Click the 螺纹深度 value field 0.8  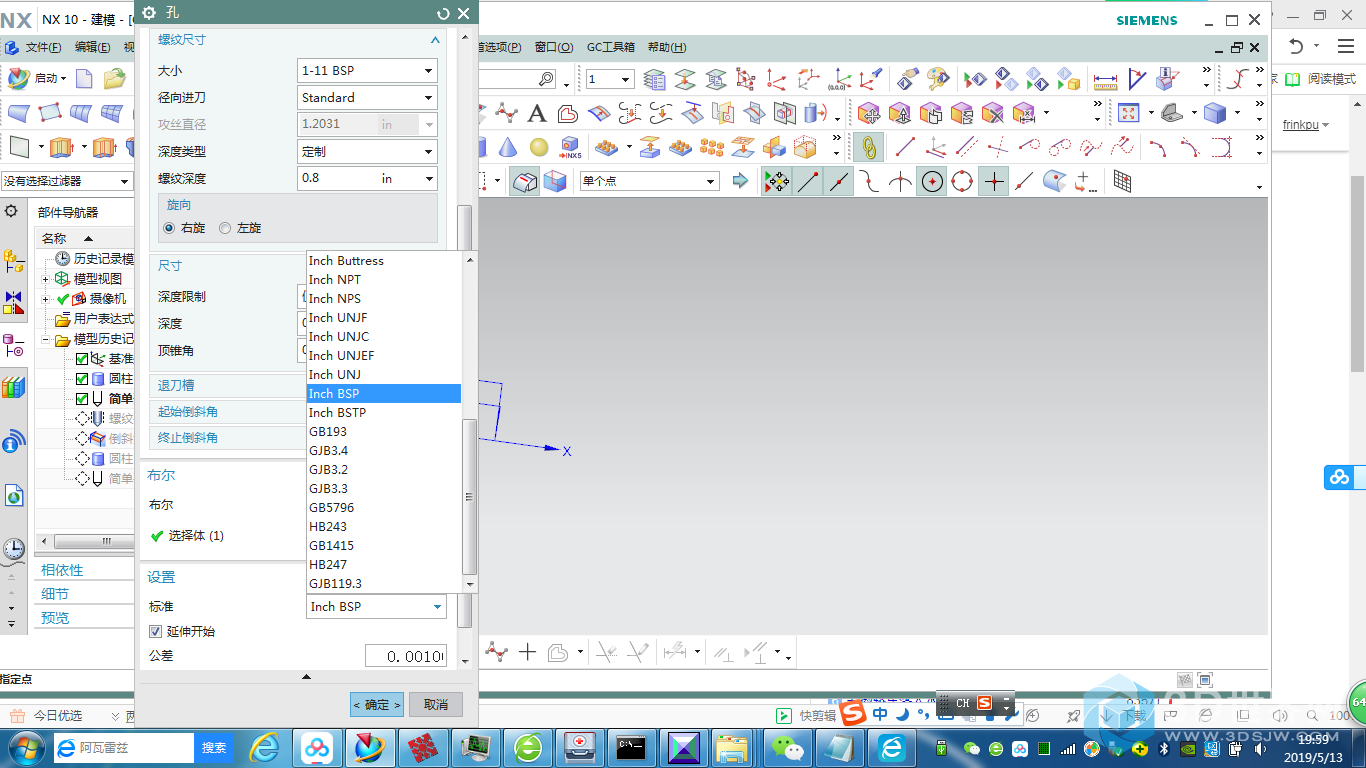click(337, 179)
